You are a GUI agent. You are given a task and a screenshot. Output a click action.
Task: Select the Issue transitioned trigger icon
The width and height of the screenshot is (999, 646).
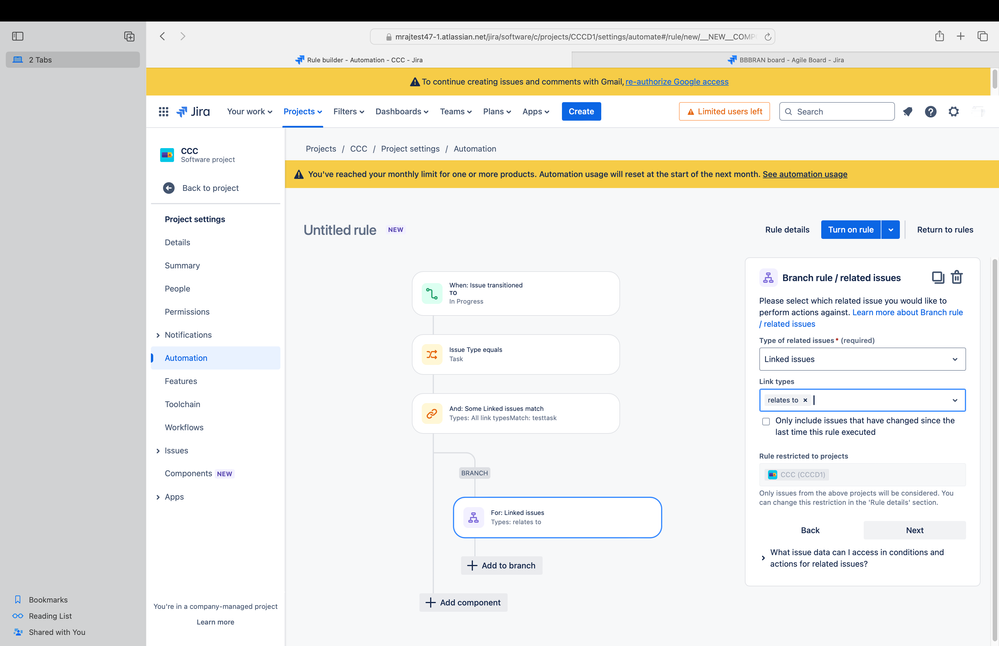pyautogui.click(x=432, y=294)
